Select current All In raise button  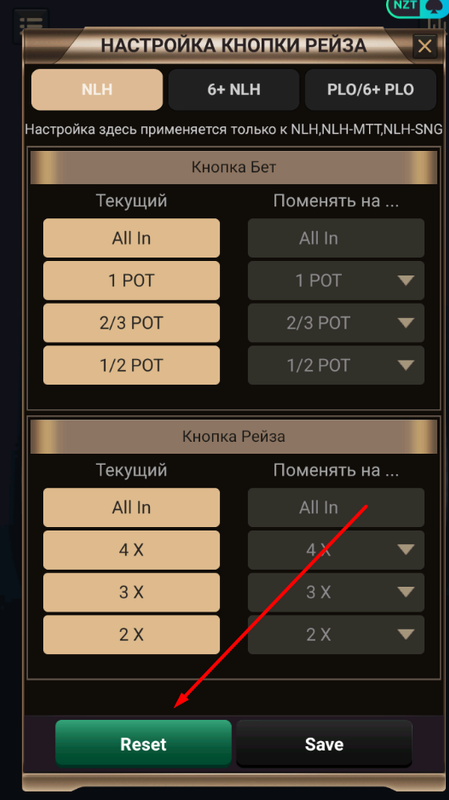[132, 508]
